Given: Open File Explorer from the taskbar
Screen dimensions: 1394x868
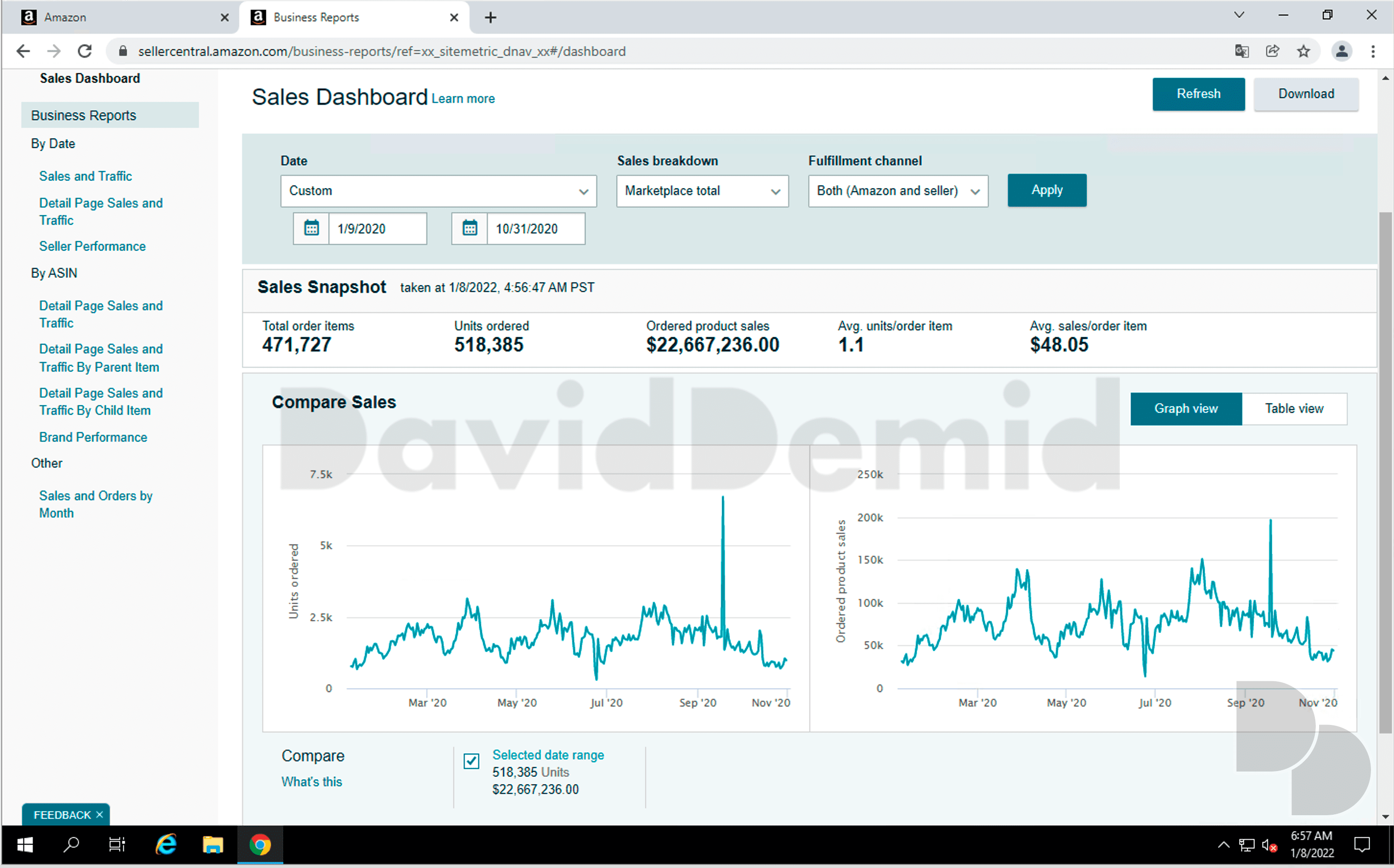Looking at the screenshot, I should [x=212, y=844].
